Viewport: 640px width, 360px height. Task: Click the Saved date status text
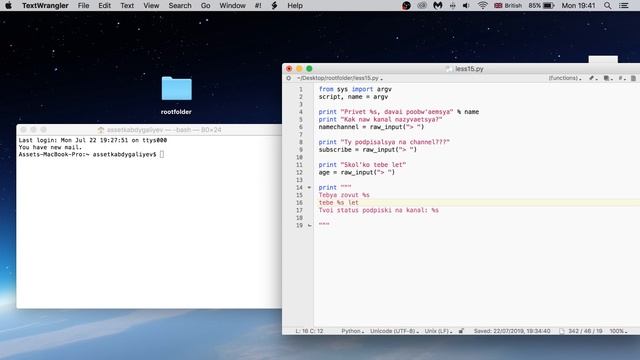pos(512,331)
